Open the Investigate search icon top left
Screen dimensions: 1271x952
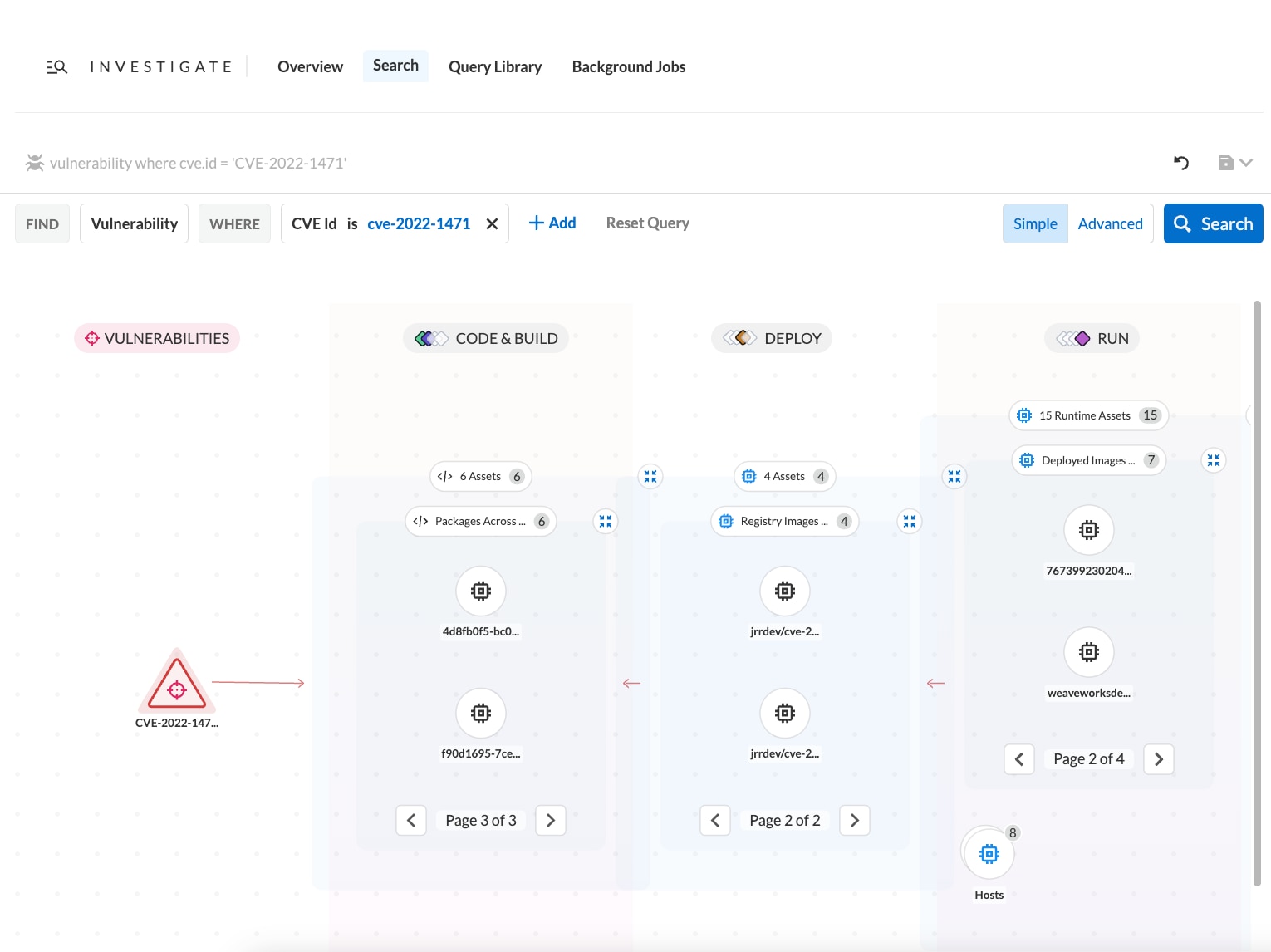click(x=56, y=66)
